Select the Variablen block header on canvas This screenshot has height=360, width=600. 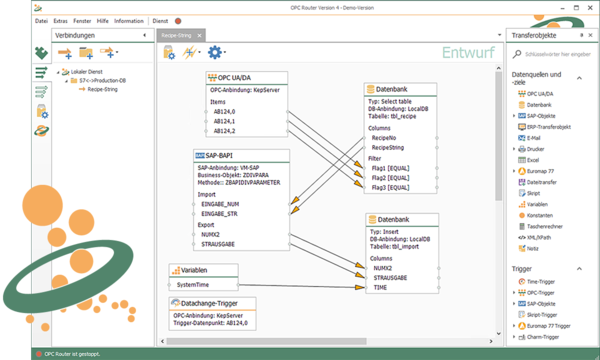[204, 270]
